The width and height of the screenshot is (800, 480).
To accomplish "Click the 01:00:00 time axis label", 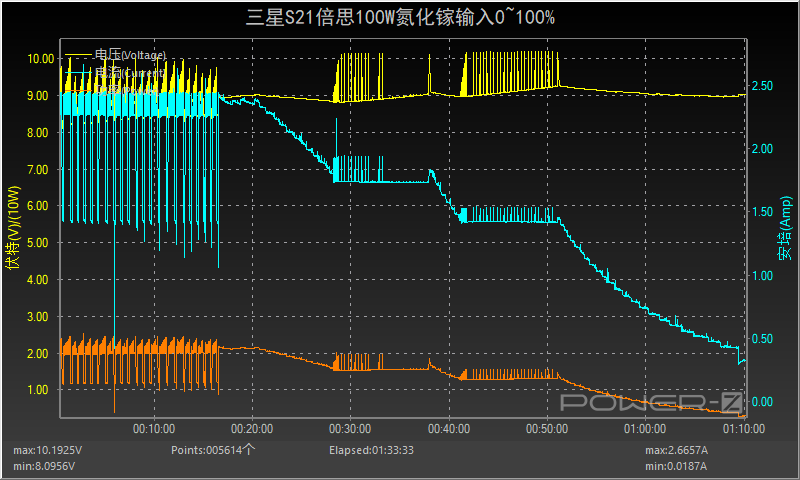I will point(645,429).
